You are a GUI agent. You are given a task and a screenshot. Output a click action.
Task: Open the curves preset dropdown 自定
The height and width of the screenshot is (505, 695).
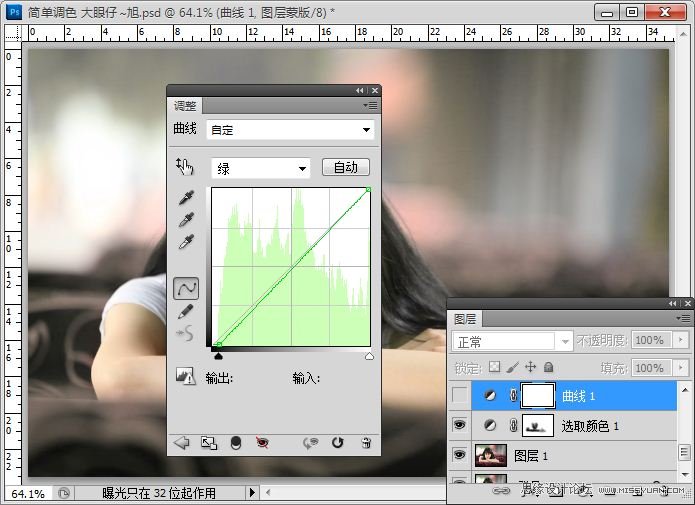pyautogui.click(x=290, y=130)
